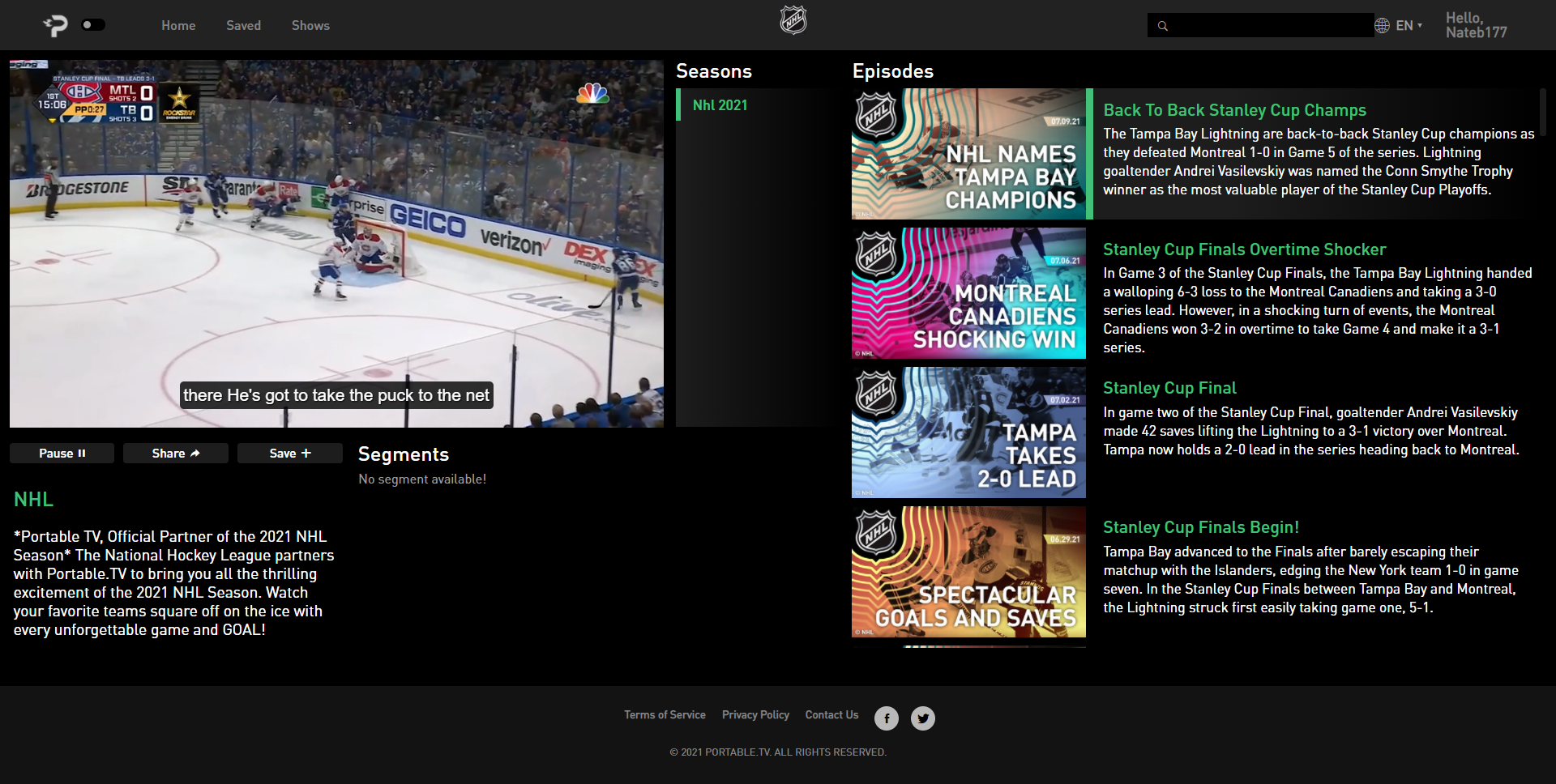The image size is (1556, 784).
Task: Open the Contact Us page
Action: 831,714
